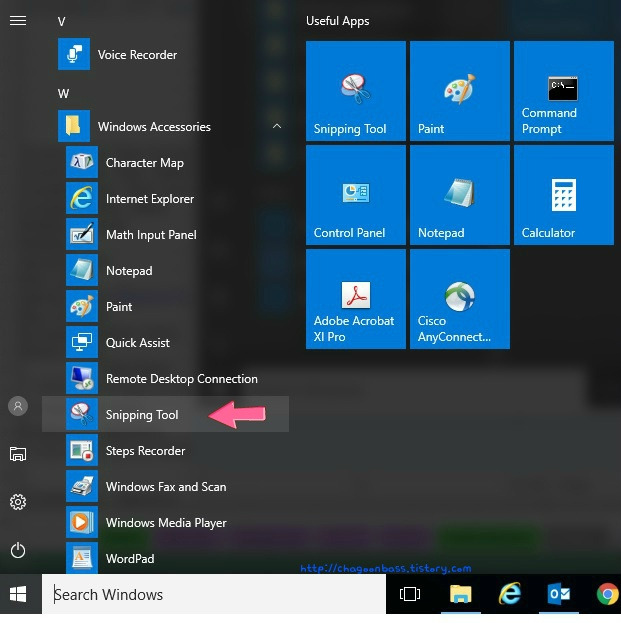Launch Internet Explorer from app list
This screenshot has width=621, height=623.
pos(82,198)
